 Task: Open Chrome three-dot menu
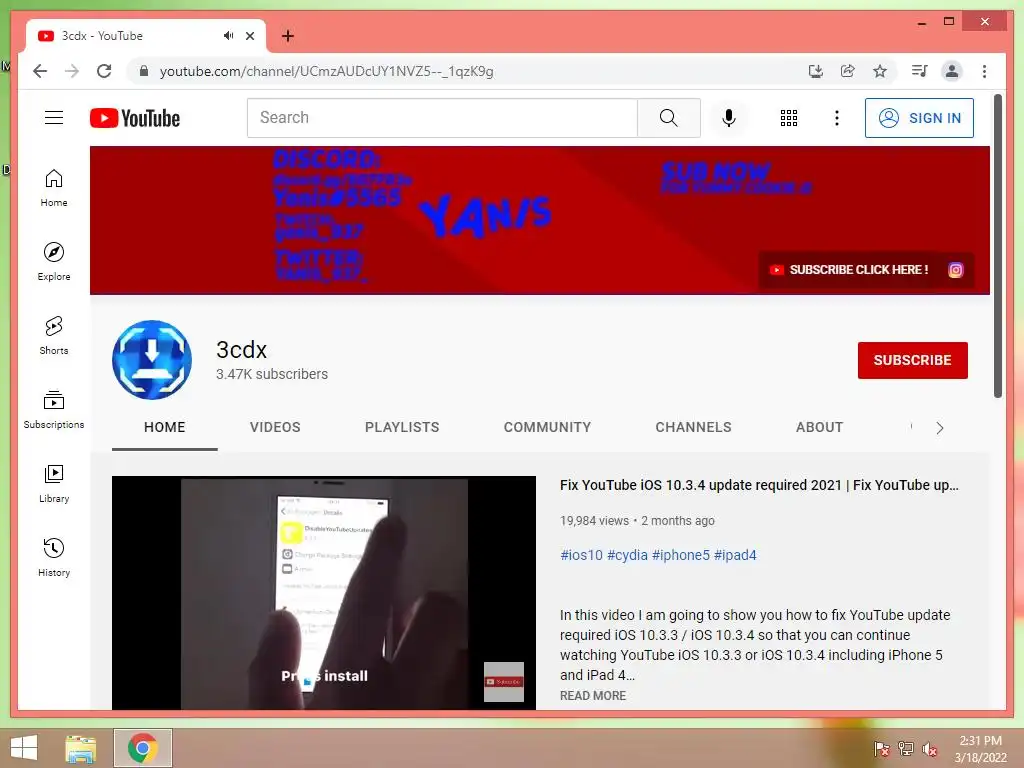coord(984,71)
